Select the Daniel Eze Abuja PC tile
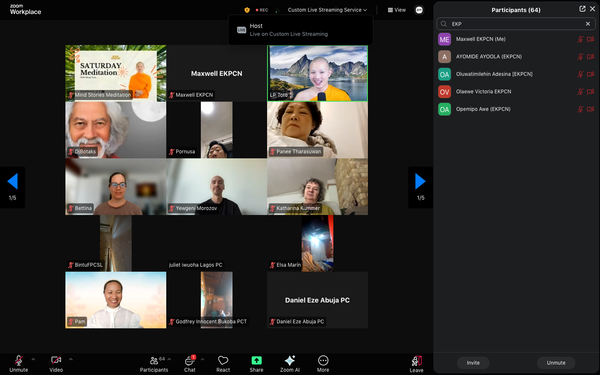600x375 pixels. pyautogui.click(x=318, y=300)
